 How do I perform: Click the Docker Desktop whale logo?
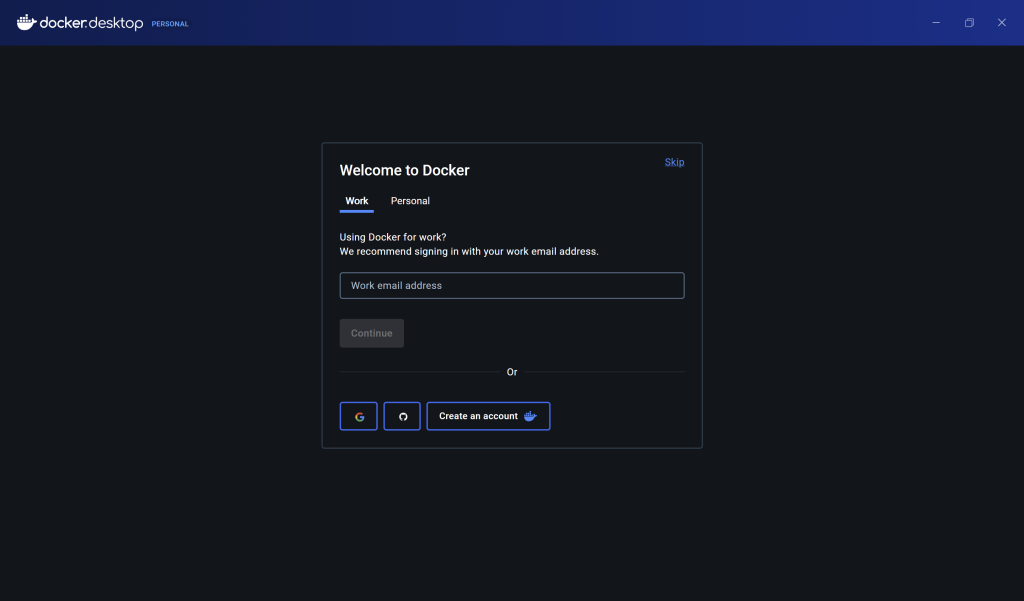26,22
